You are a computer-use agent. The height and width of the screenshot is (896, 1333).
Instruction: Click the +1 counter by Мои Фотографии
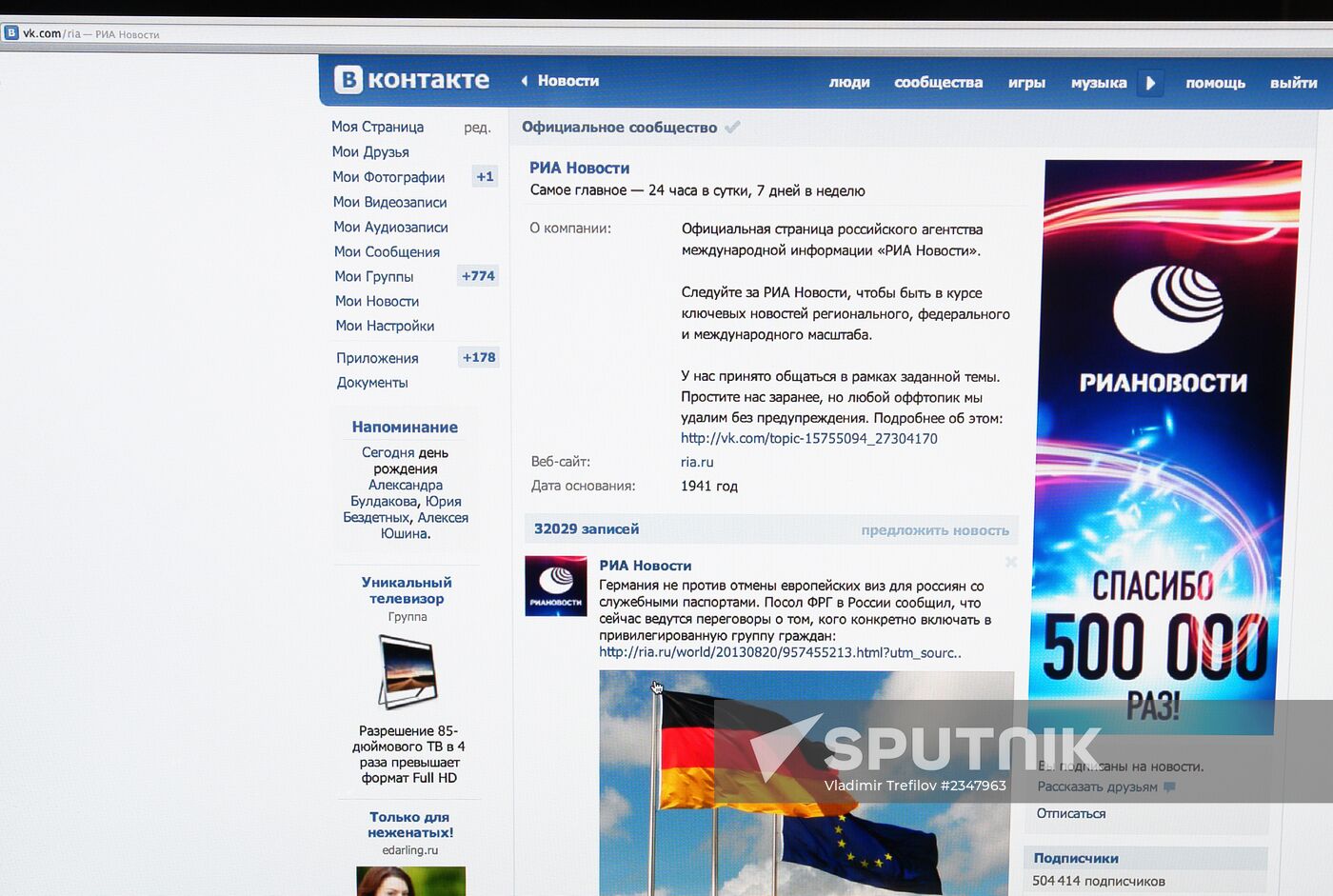(x=486, y=176)
